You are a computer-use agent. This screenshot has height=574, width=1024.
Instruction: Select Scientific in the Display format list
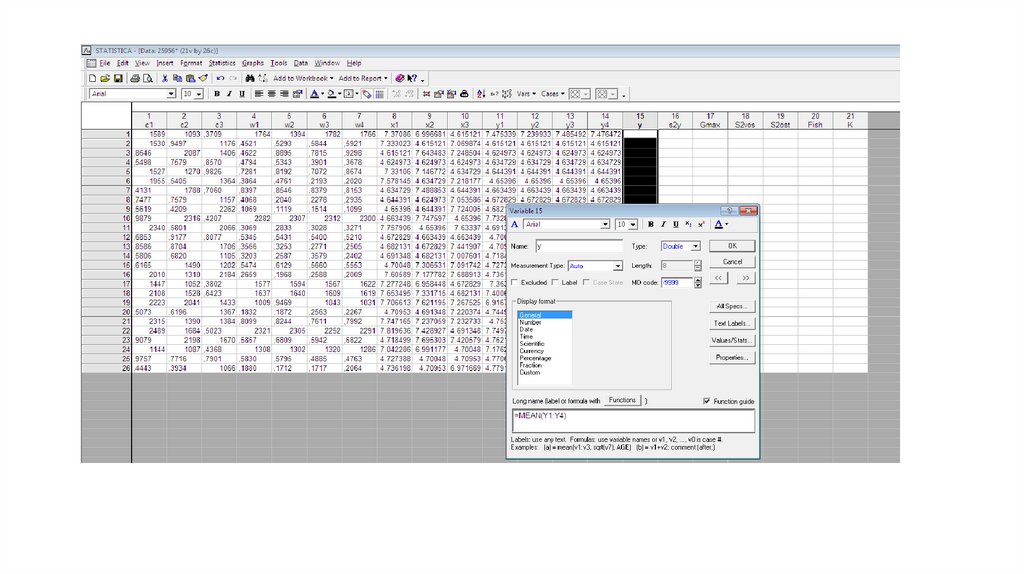coord(532,343)
